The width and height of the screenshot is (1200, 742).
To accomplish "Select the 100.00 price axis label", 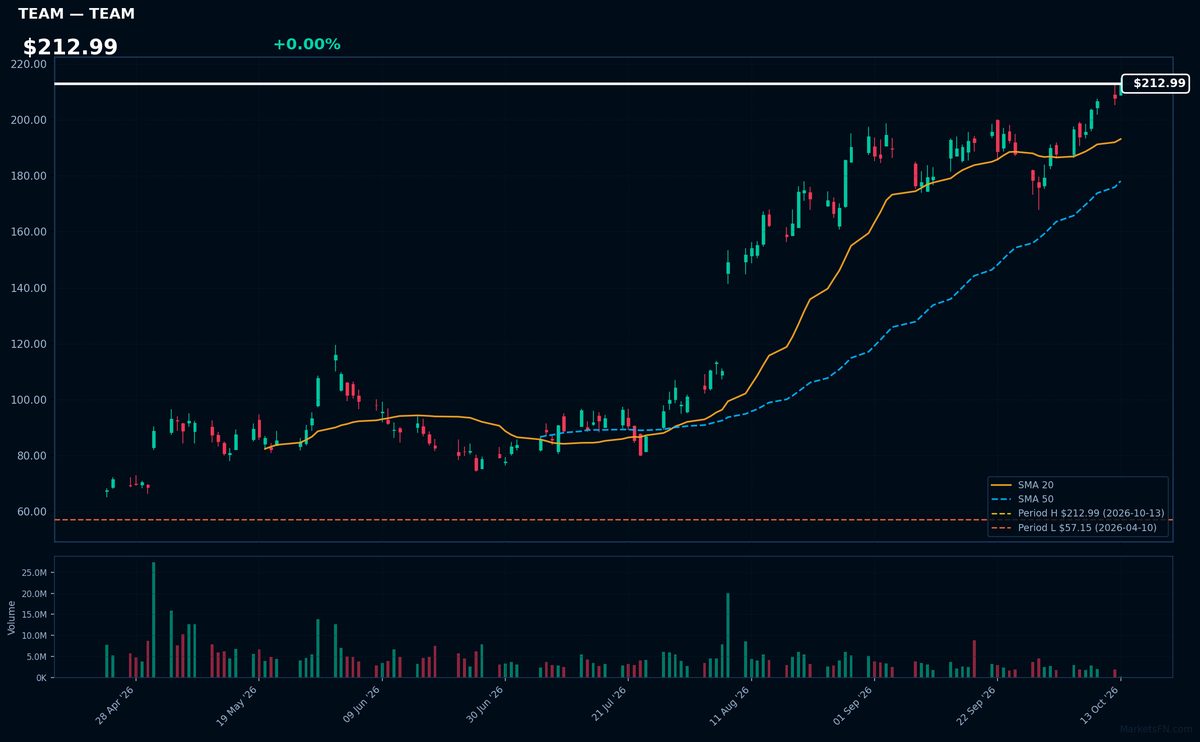I will tap(29, 400).
